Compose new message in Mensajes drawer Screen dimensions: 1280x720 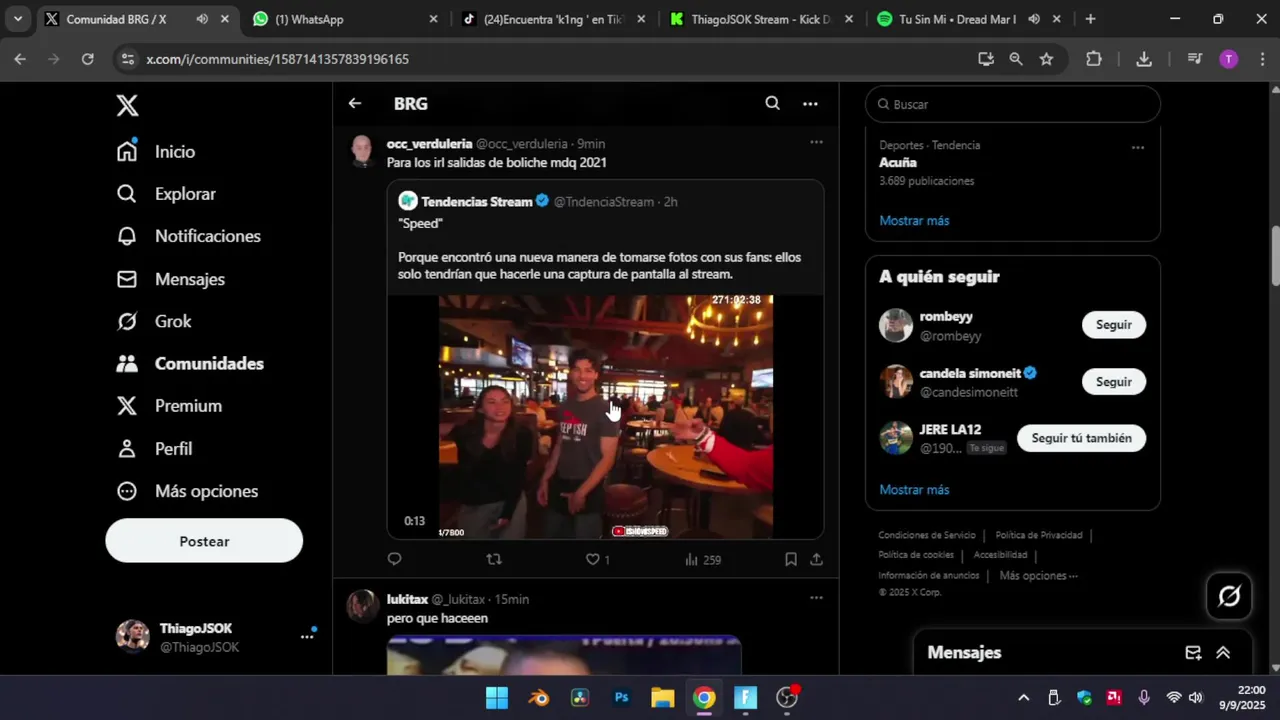(1193, 653)
